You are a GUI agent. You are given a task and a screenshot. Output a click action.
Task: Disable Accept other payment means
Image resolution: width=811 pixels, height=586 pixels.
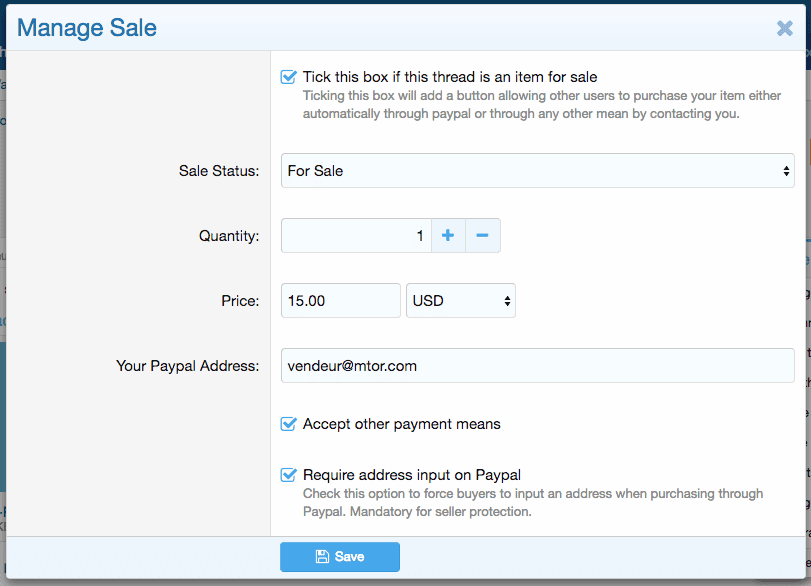289,424
